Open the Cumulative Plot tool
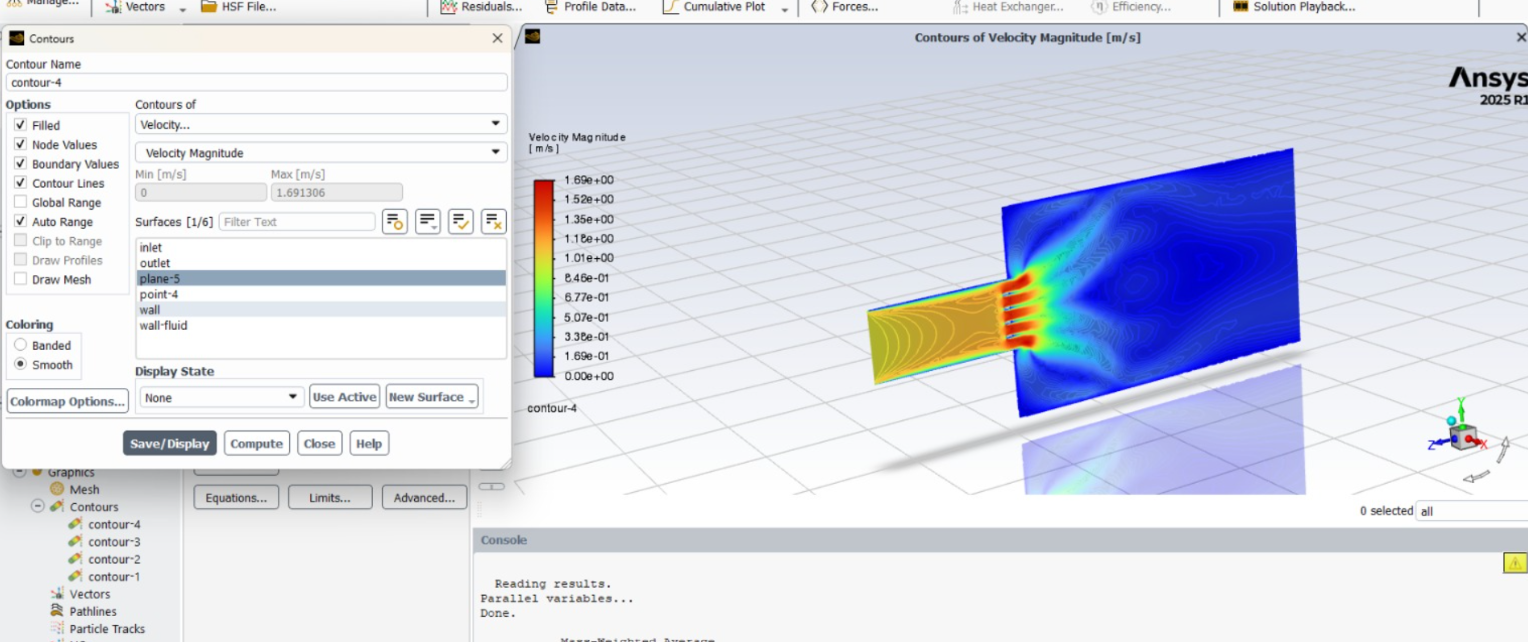This screenshot has width=1528, height=642. pyautogui.click(x=714, y=7)
